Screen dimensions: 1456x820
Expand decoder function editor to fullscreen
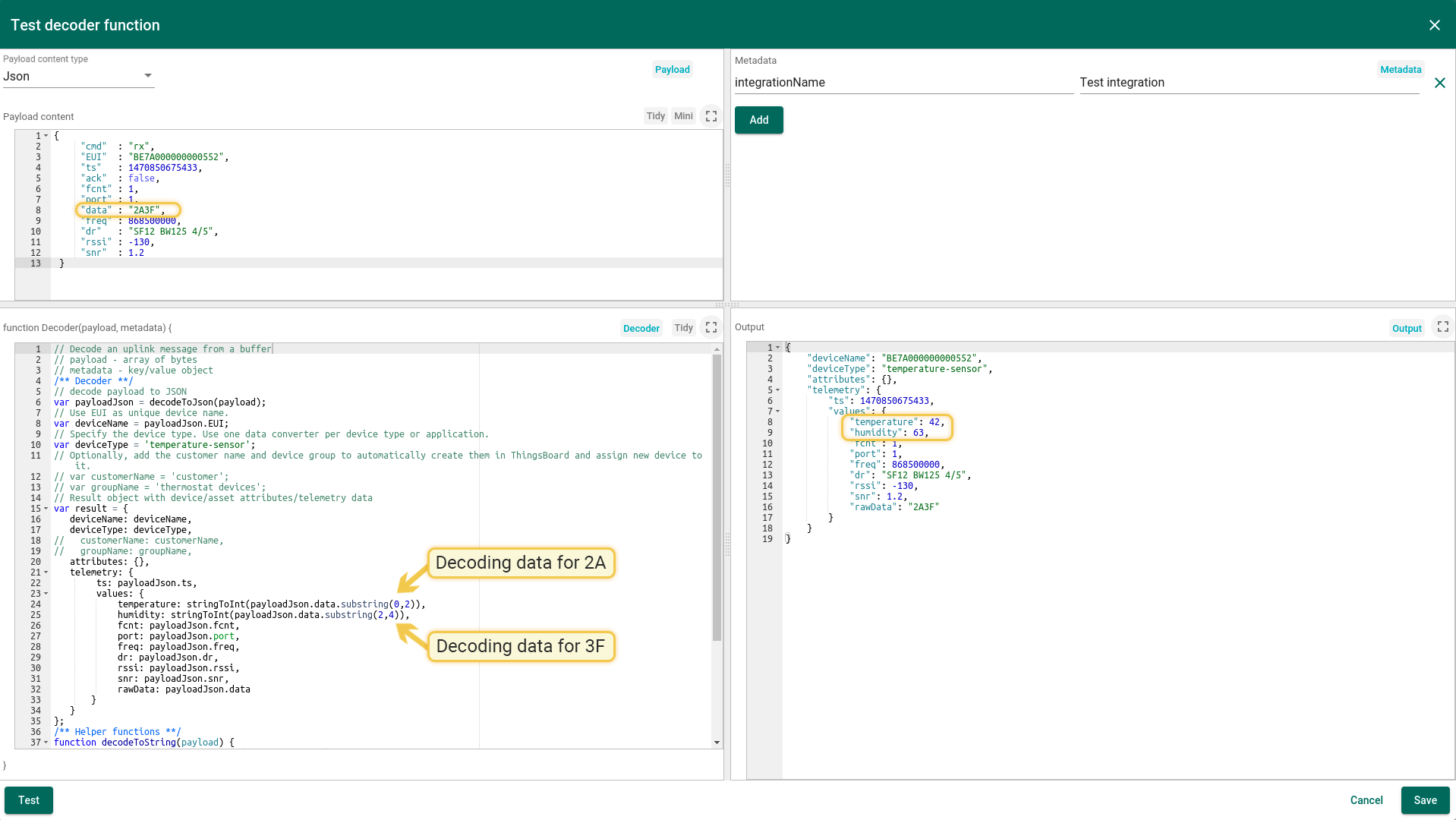point(711,327)
